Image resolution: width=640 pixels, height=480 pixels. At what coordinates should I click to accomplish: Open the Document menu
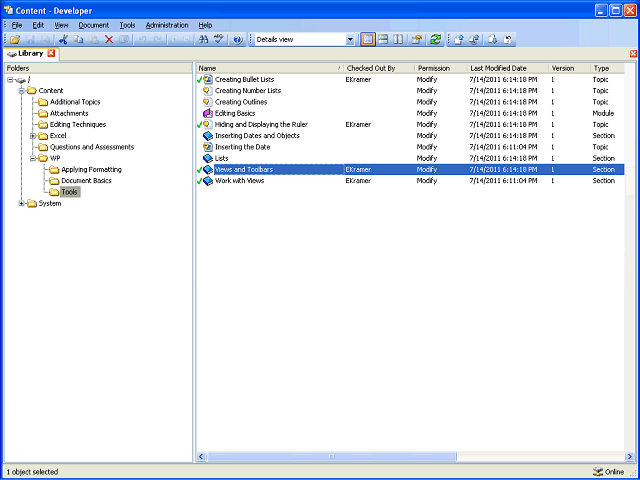click(94, 25)
